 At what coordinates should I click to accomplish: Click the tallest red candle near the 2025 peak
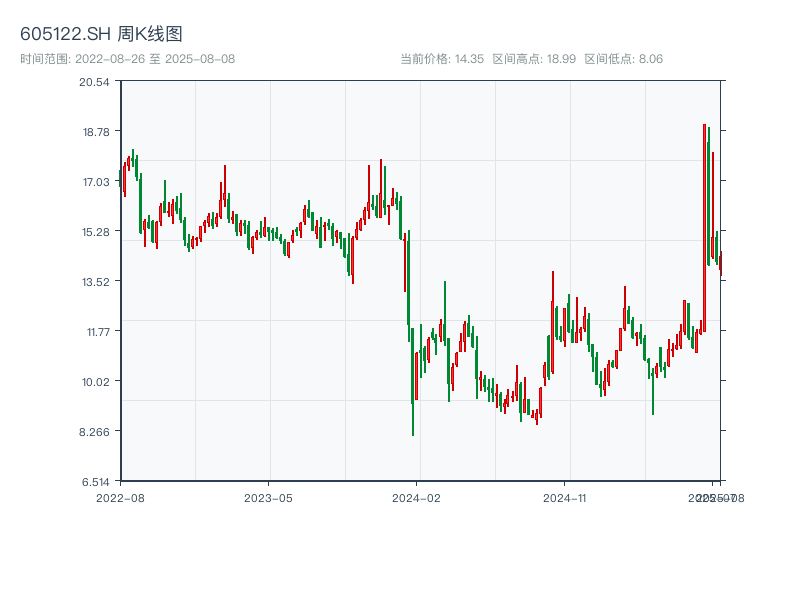coord(704,228)
